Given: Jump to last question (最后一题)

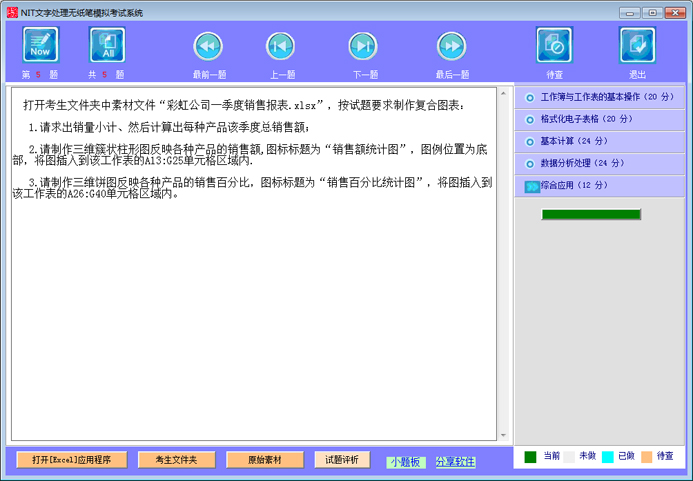Looking at the screenshot, I should (451, 46).
